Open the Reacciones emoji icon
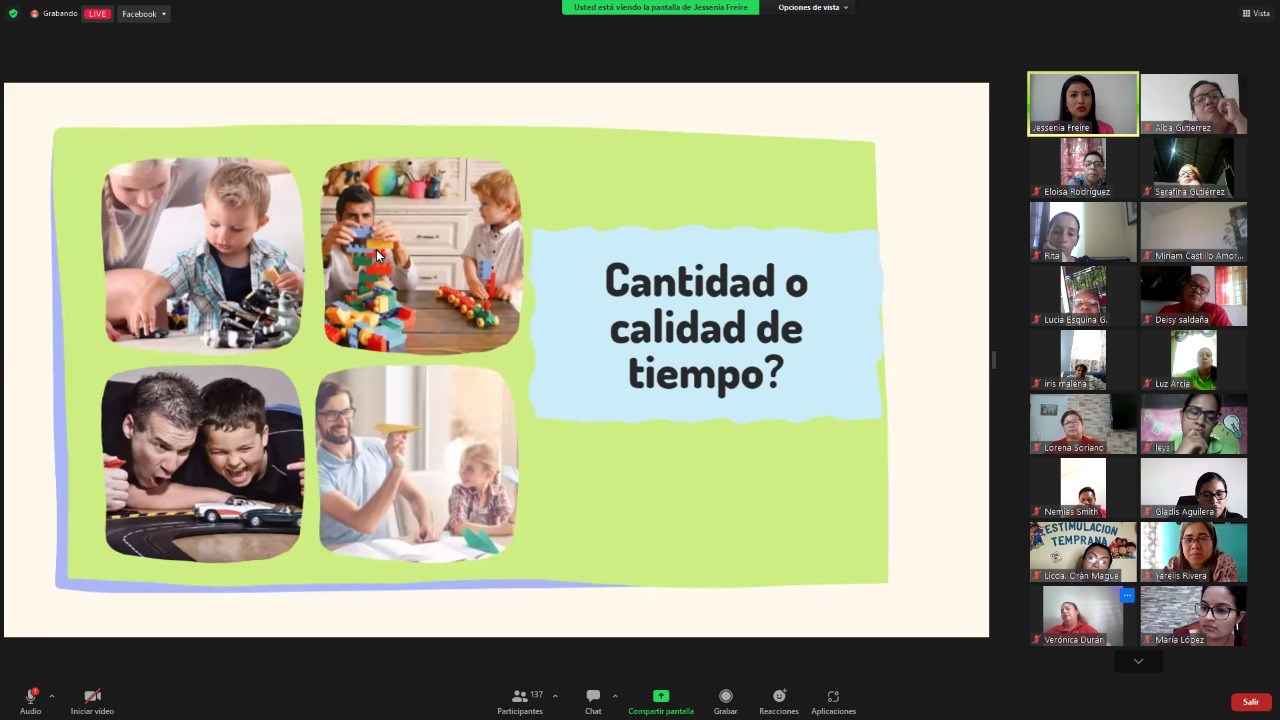The width and height of the screenshot is (1280, 720). pos(779,696)
